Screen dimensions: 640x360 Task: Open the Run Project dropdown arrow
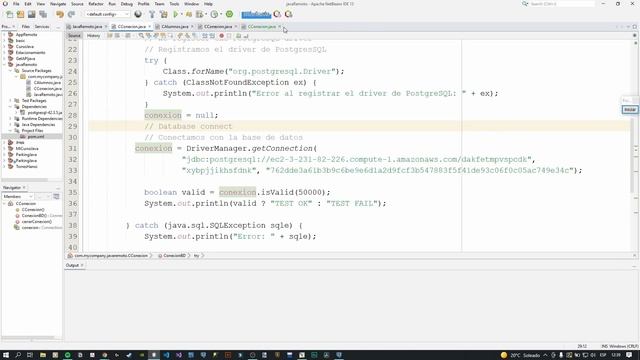181,14
